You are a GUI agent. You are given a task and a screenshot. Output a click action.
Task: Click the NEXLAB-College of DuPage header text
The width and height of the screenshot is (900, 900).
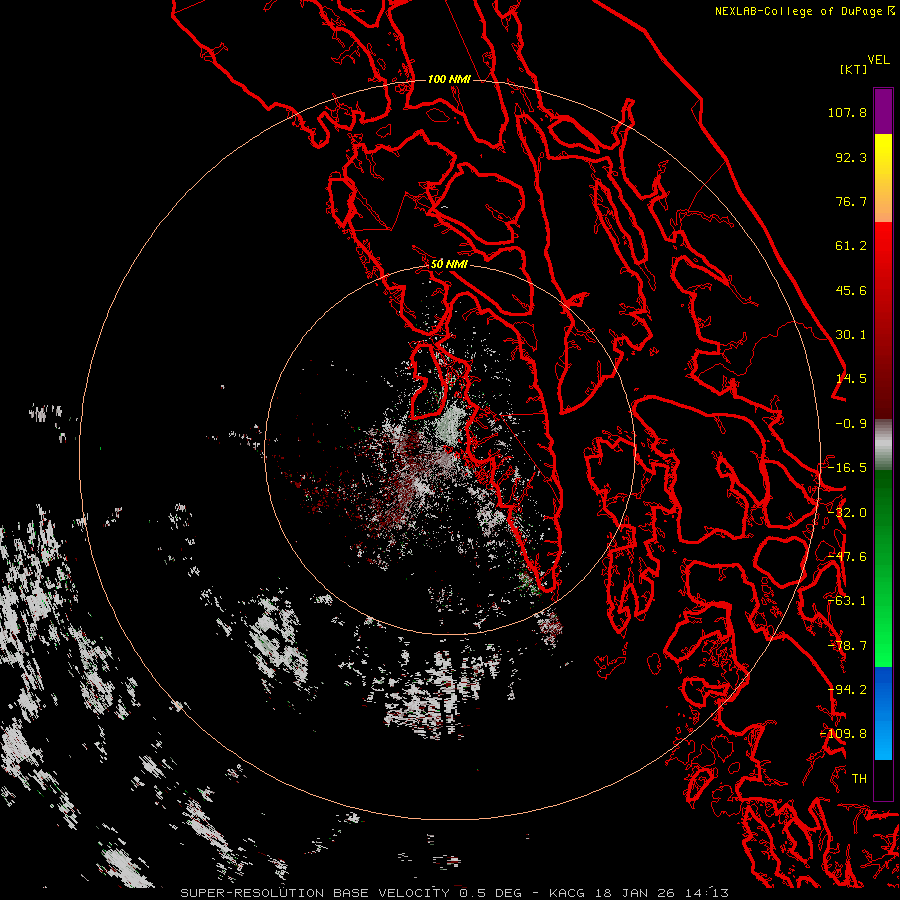[x=799, y=11]
